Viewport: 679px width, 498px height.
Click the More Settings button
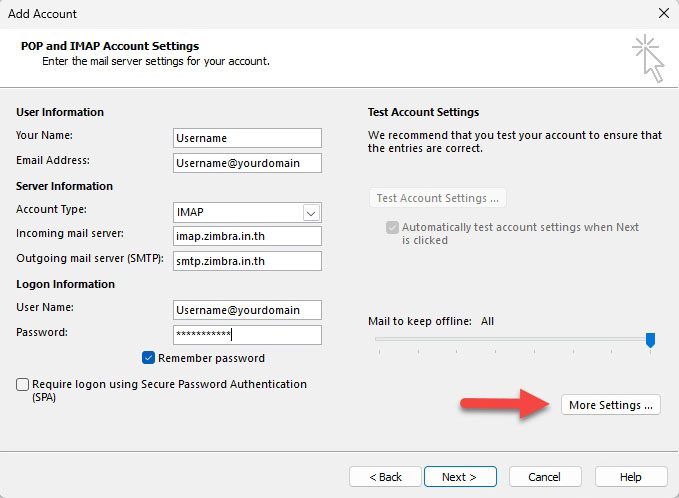[610, 405]
